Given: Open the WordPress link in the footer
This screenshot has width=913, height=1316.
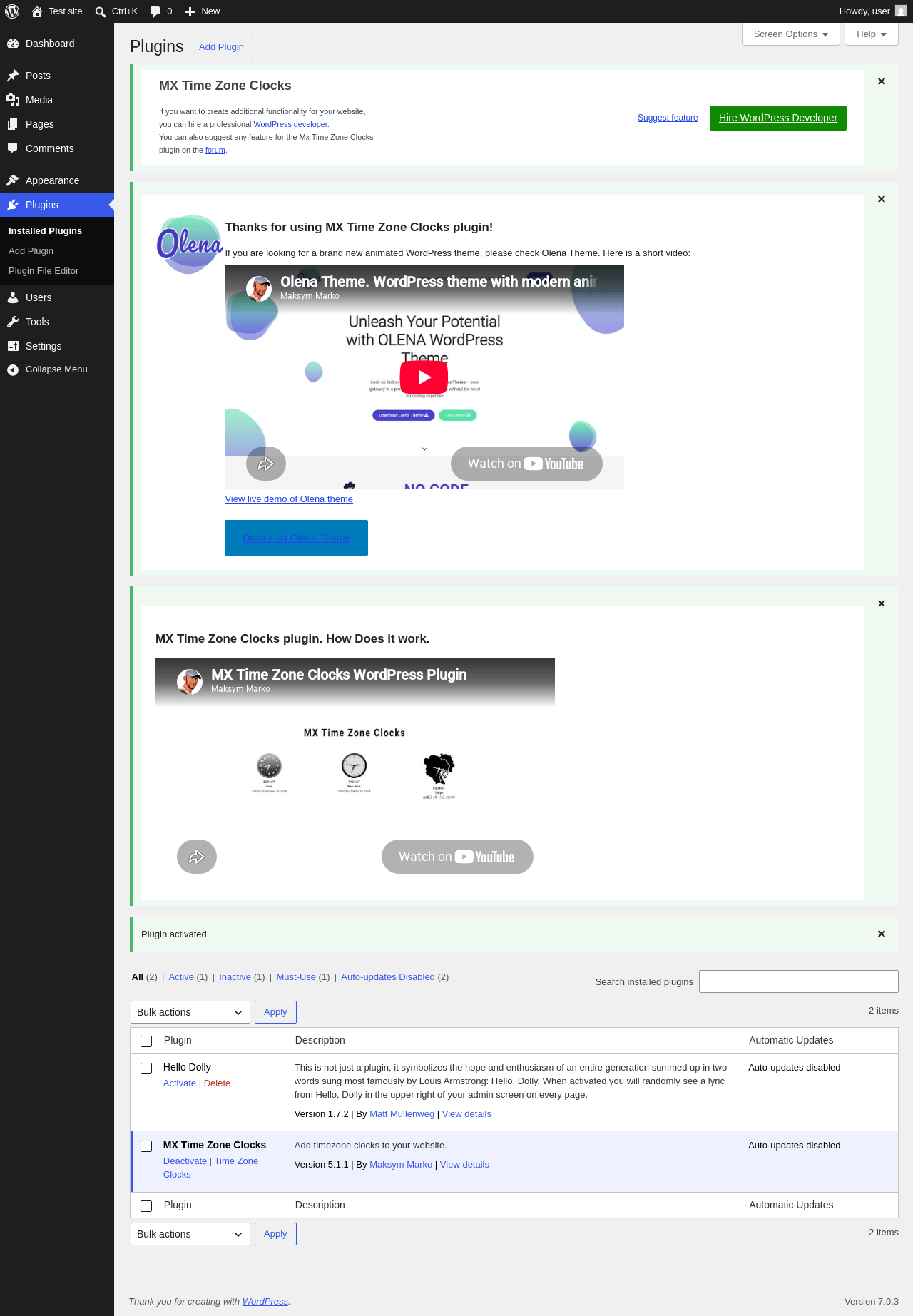Looking at the screenshot, I should coord(265,1302).
